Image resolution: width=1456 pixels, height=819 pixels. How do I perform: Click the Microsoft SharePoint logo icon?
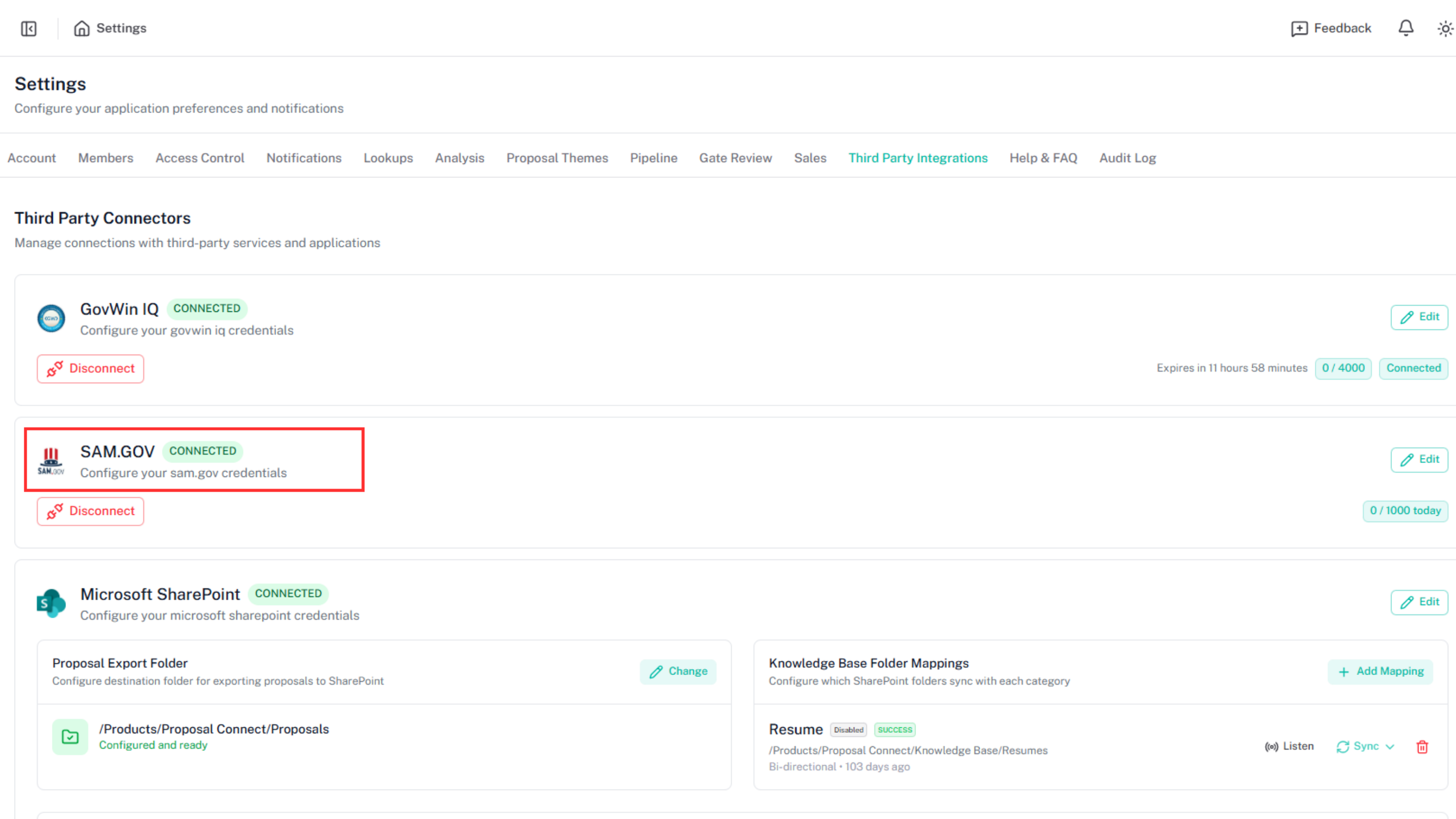click(x=51, y=603)
